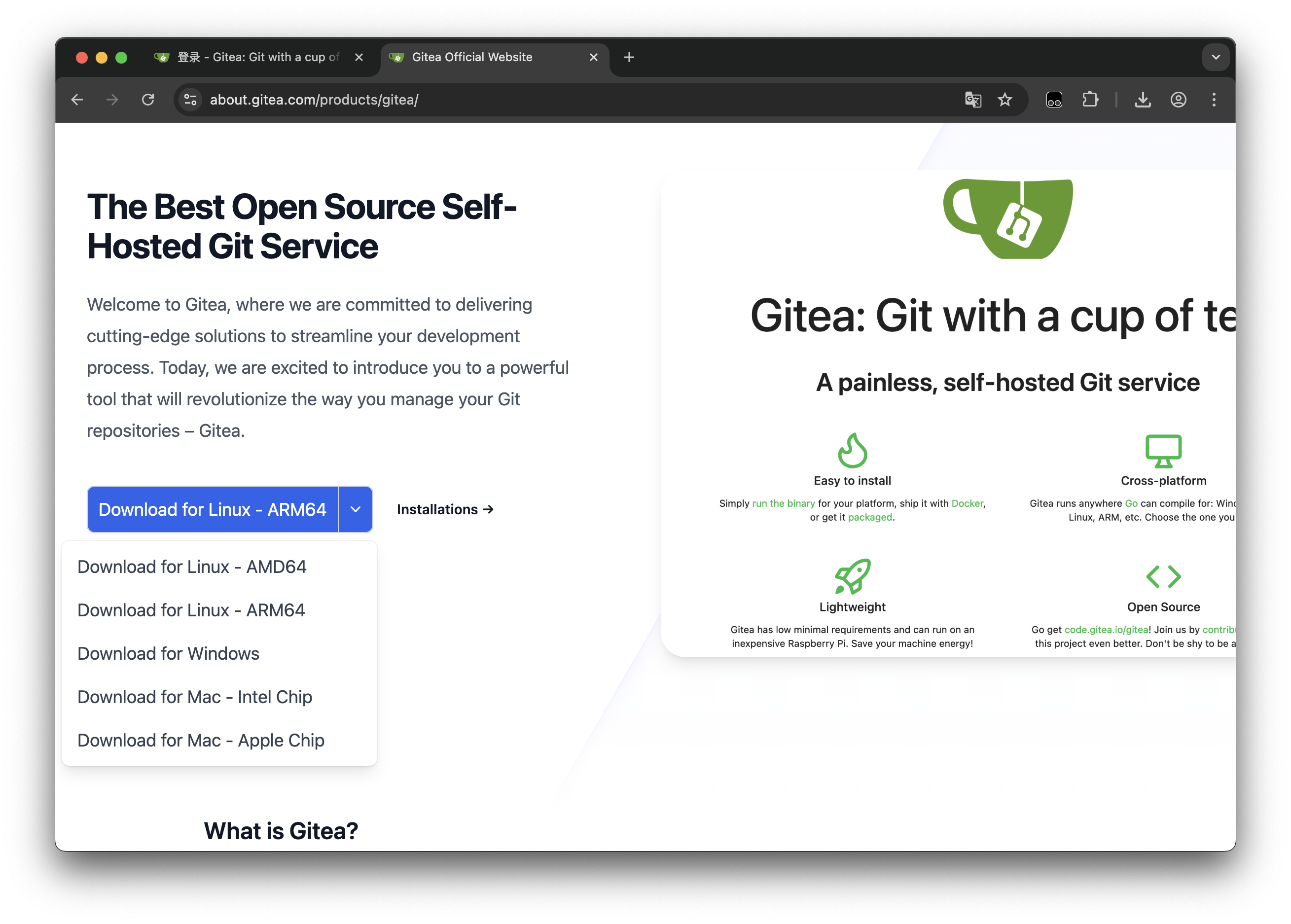Click the blue Download for Linux - ARM64 button
Image resolution: width=1291 pixels, height=924 pixels.
(x=212, y=509)
